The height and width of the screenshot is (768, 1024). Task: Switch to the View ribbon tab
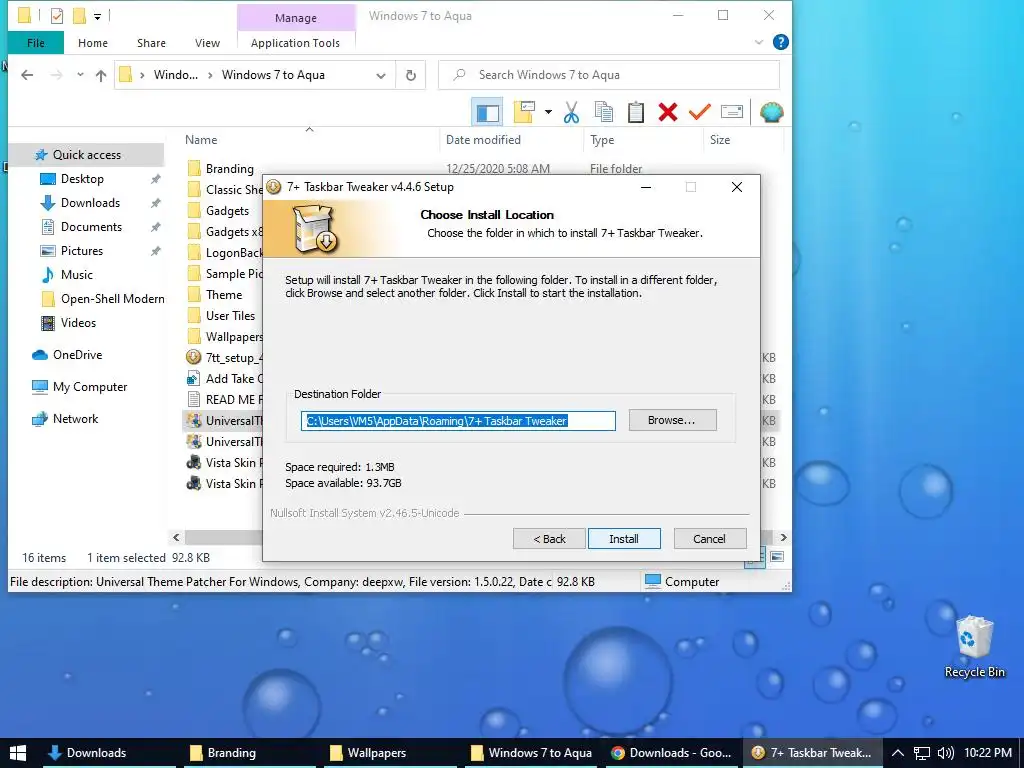pyautogui.click(x=207, y=42)
